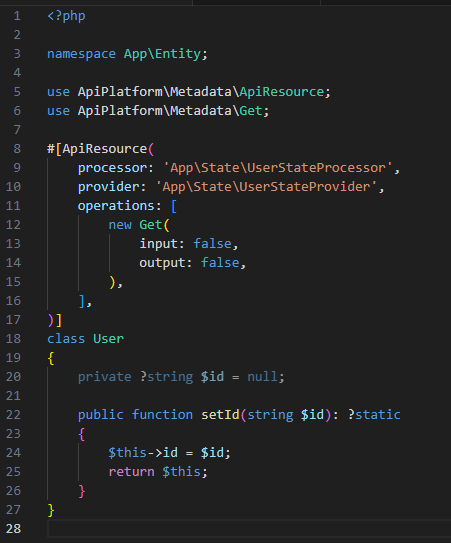Click the '<?php' opening tag
The image size is (451, 543).
66,16
